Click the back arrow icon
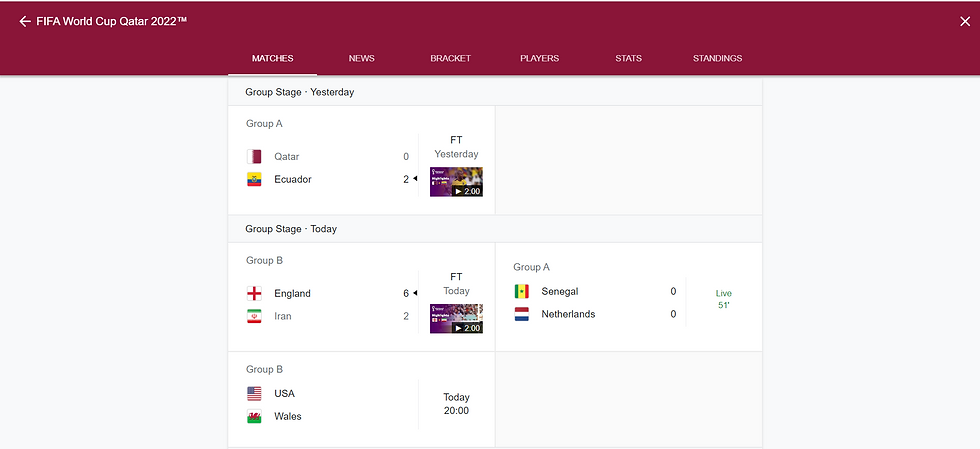The width and height of the screenshot is (980, 449). pos(25,21)
